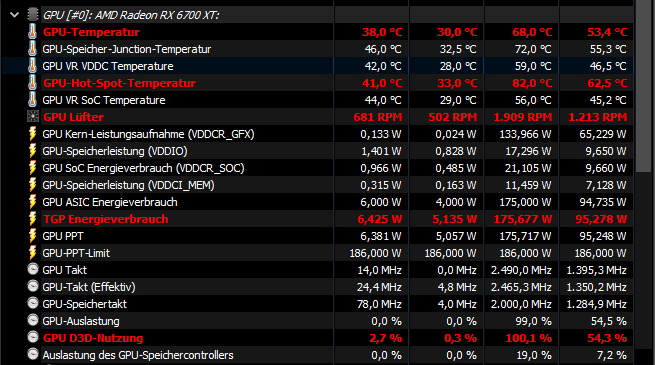
Task: Click thermometer icon beside GPU-Temperatur
Action: click(32, 32)
